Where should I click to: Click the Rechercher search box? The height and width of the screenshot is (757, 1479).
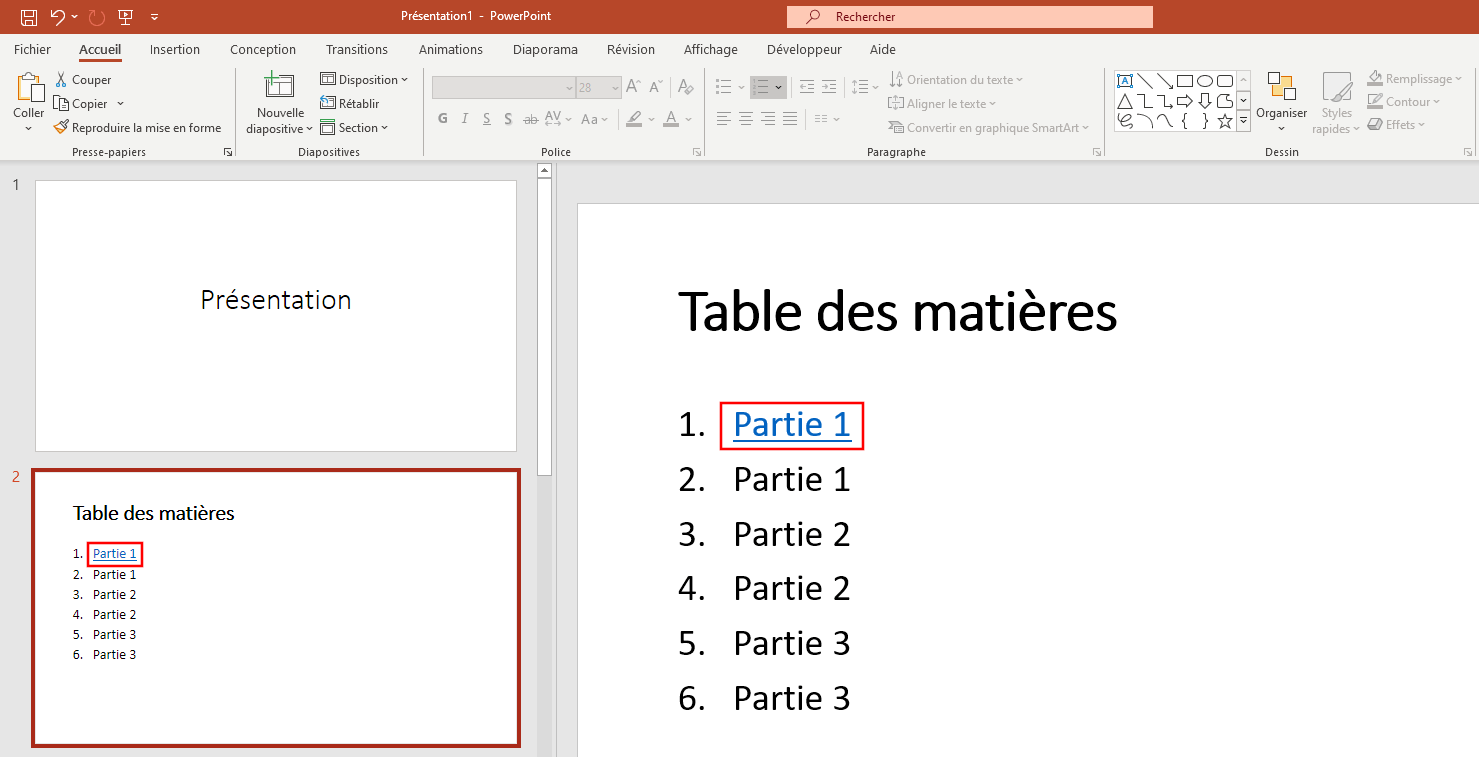point(970,17)
